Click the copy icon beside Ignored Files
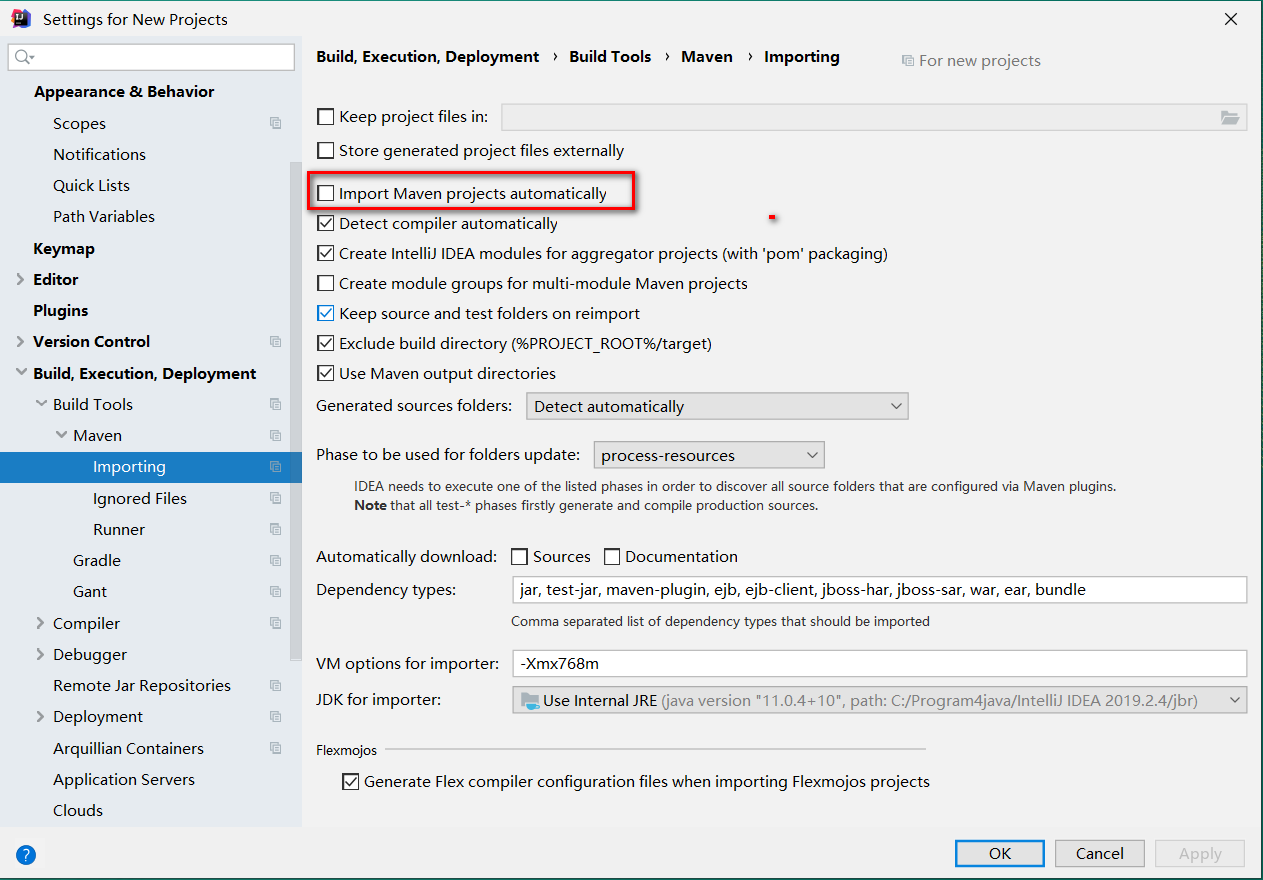 [275, 498]
